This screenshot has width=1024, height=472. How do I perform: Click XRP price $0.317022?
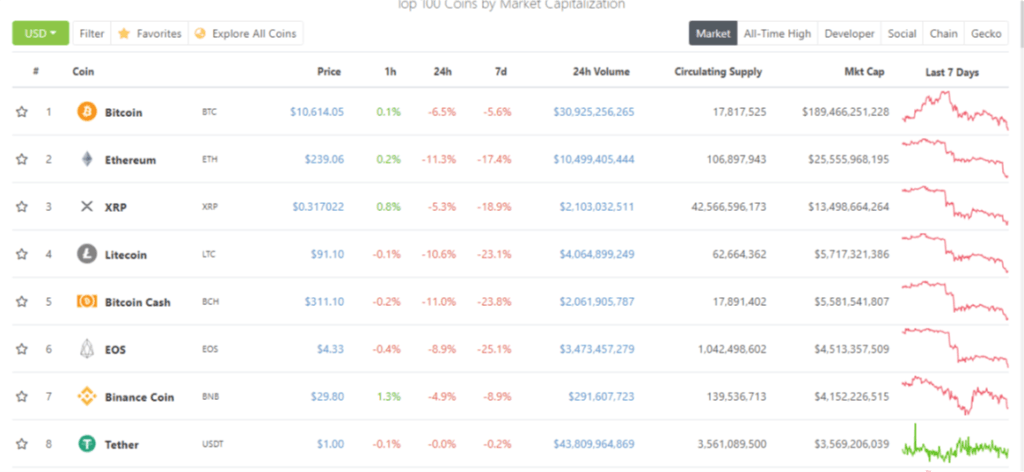[x=318, y=206]
